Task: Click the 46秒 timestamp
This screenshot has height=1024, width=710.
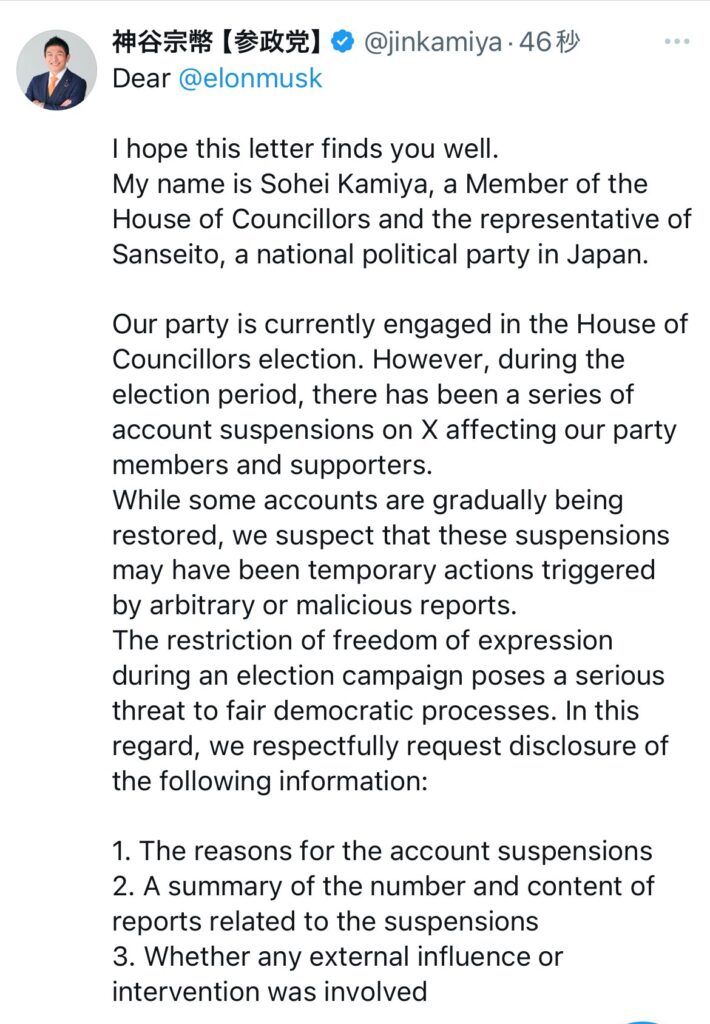Action: click(x=549, y=42)
